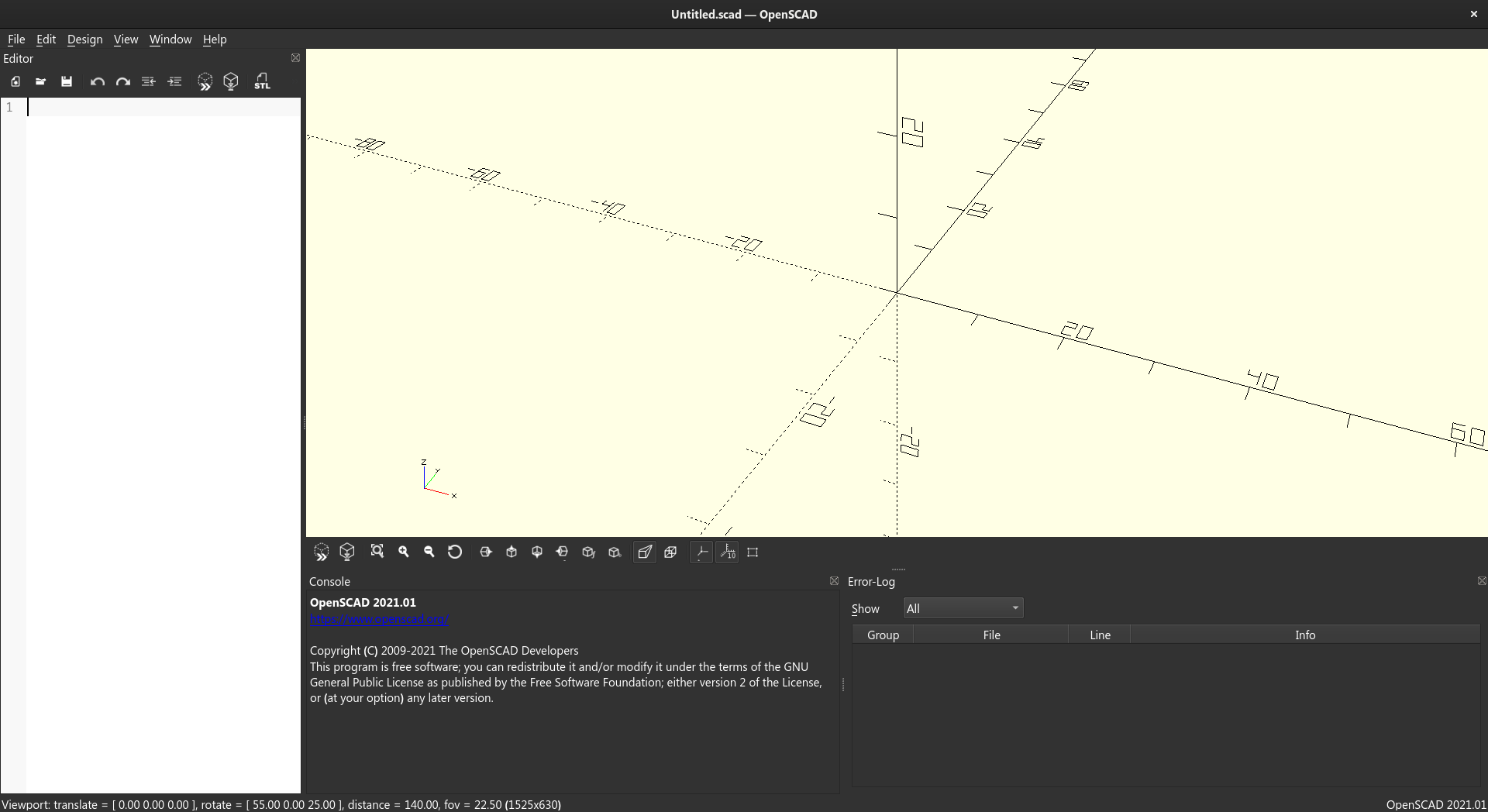The height and width of the screenshot is (812, 1488).
Task: Click the Preview icon in the editor toolbar
Action: coord(205,81)
